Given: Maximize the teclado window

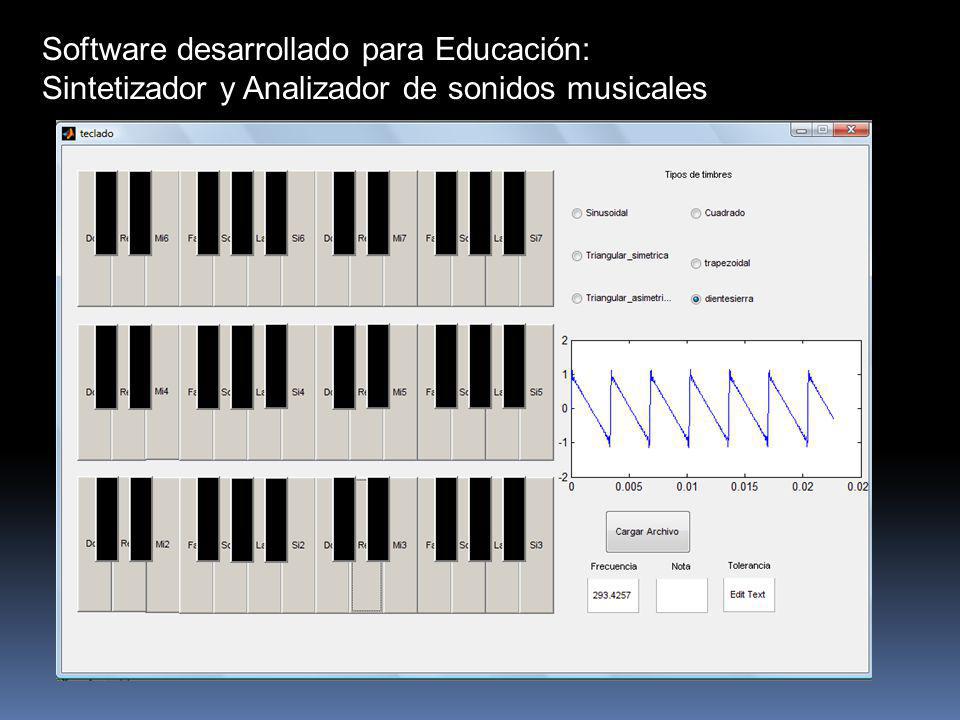Looking at the screenshot, I should coord(823,130).
